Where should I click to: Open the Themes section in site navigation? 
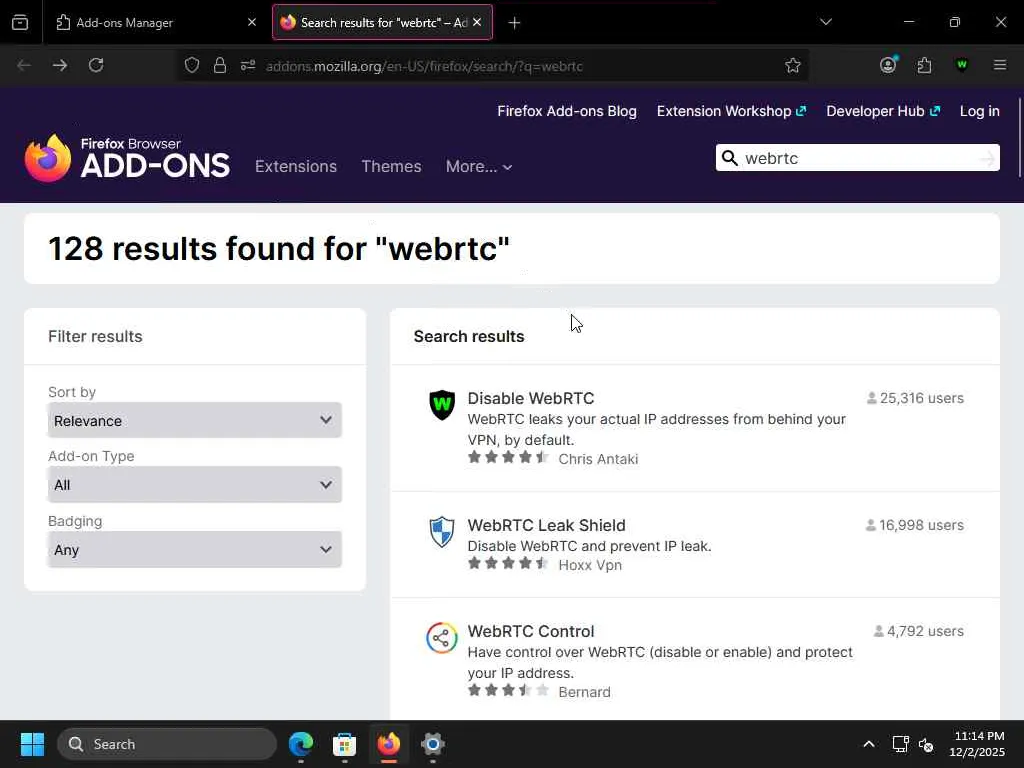(391, 167)
